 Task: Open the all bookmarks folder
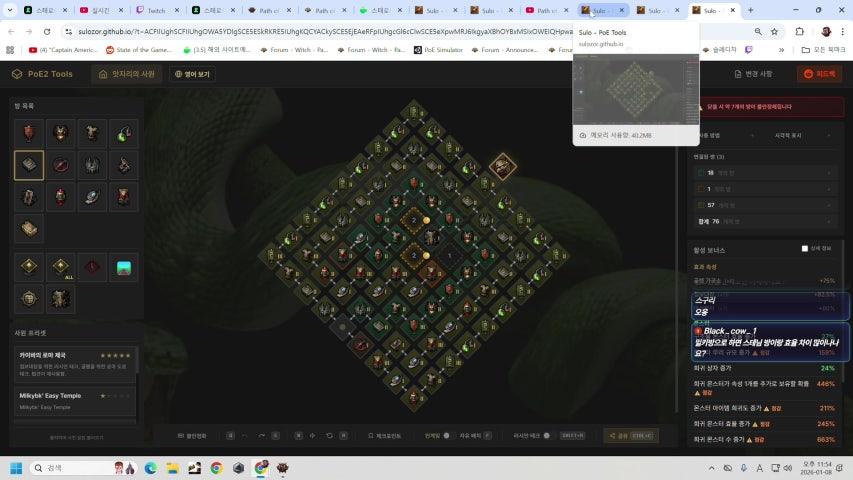(824, 50)
